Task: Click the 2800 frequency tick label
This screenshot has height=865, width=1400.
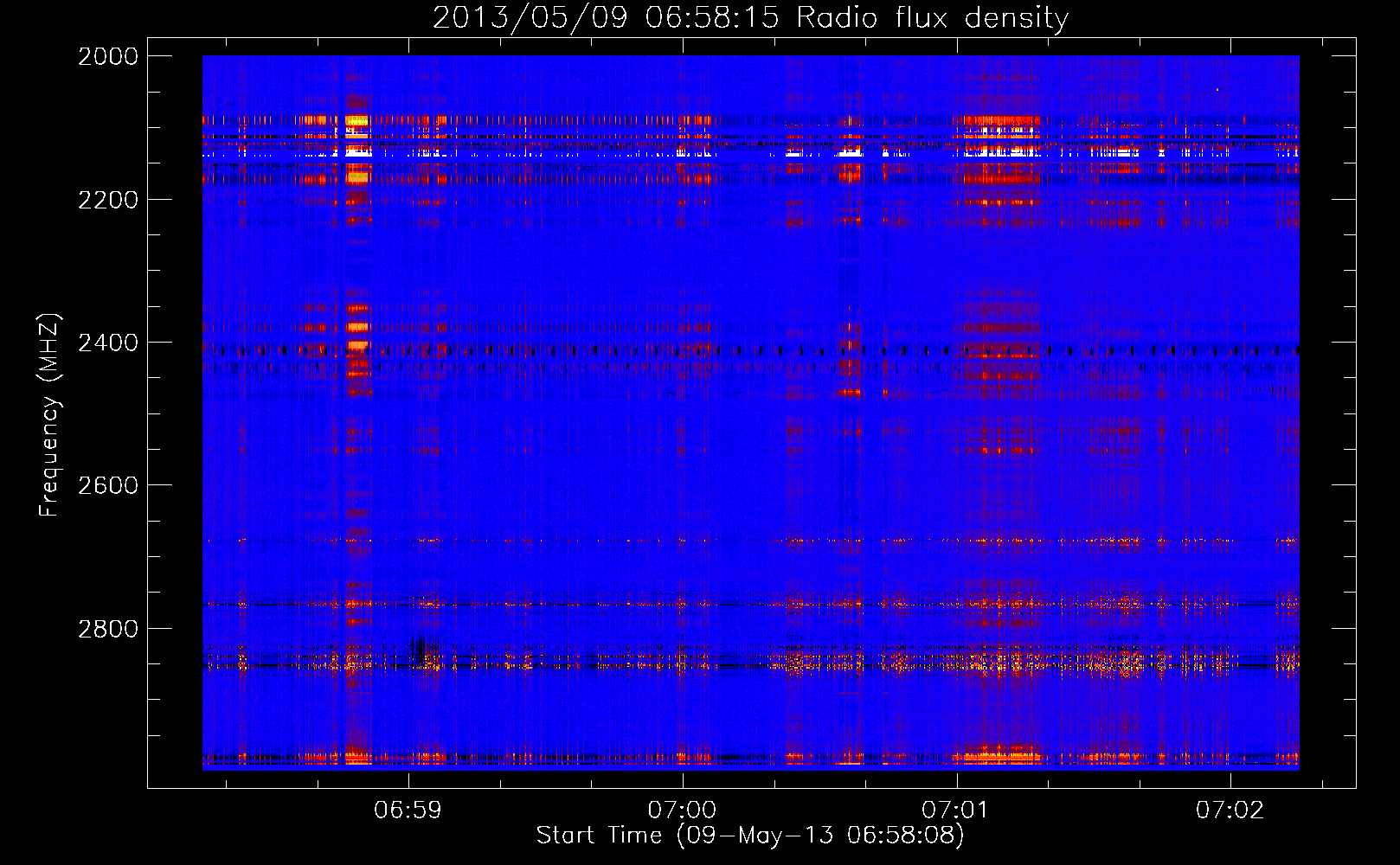Action: point(108,629)
